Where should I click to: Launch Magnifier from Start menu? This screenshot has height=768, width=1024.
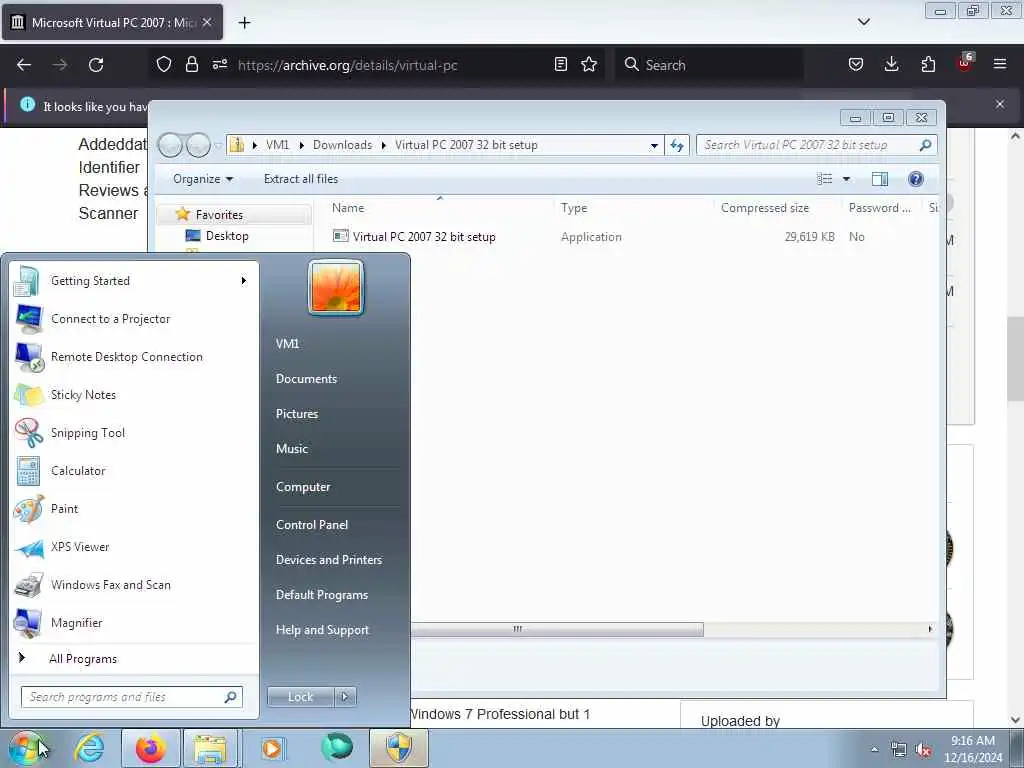(76, 622)
